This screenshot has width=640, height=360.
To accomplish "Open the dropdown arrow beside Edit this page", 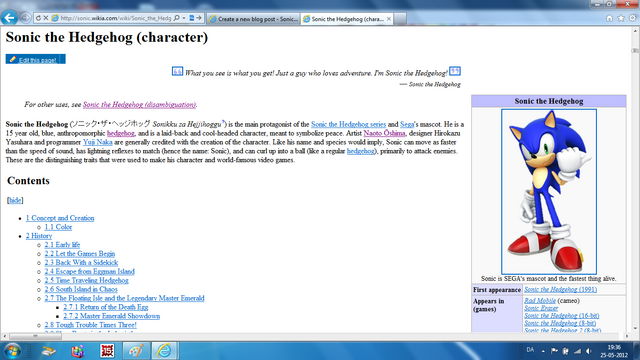I will tap(62, 60).
